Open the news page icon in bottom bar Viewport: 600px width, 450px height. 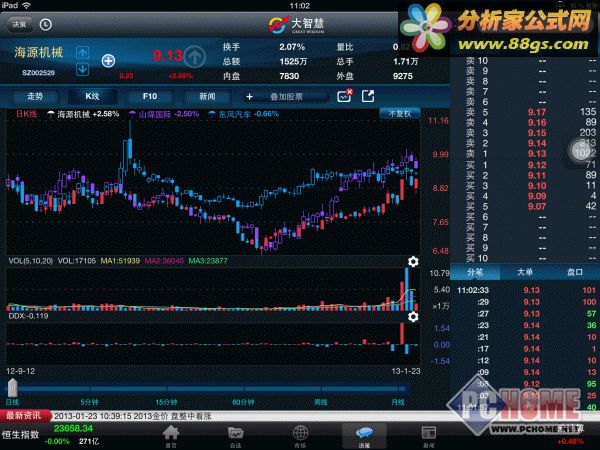429,436
